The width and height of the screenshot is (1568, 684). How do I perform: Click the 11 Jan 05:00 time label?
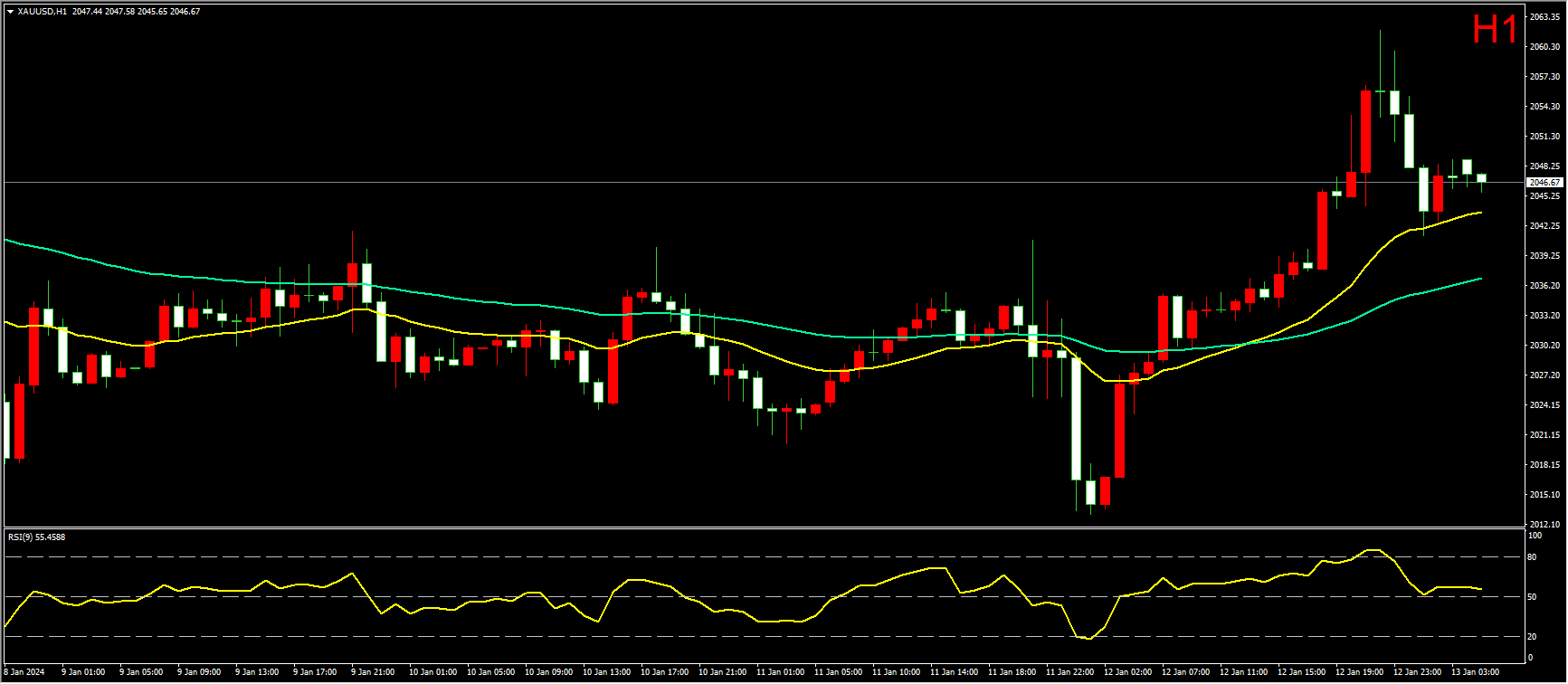tap(838, 672)
